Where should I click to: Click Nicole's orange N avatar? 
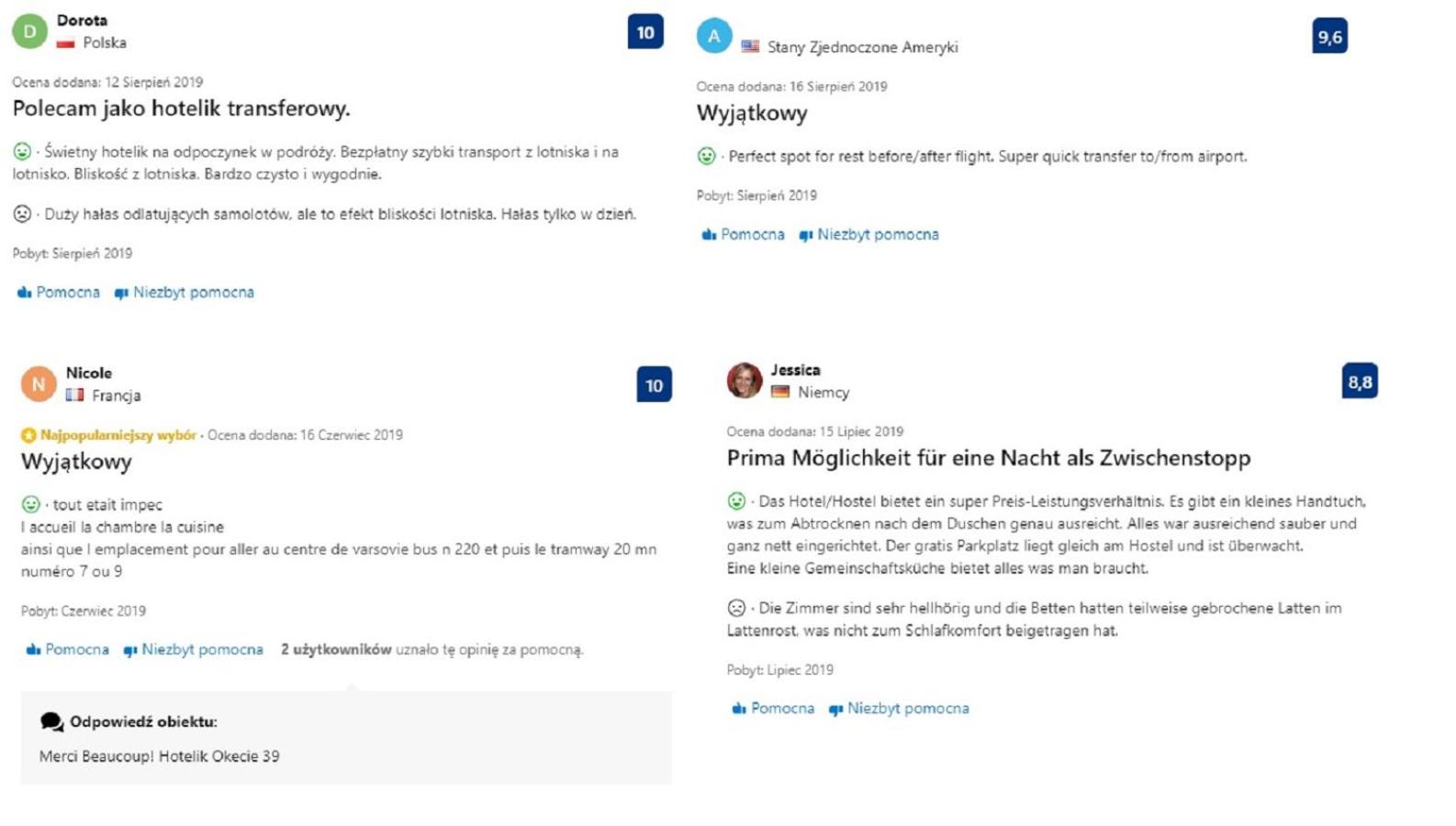coord(39,384)
